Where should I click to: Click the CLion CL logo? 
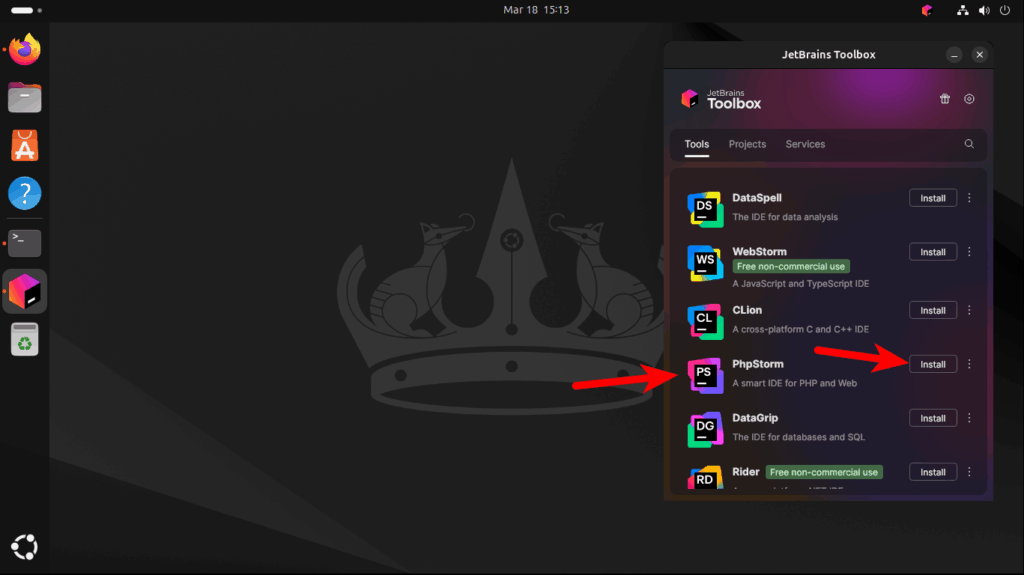[705, 321]
